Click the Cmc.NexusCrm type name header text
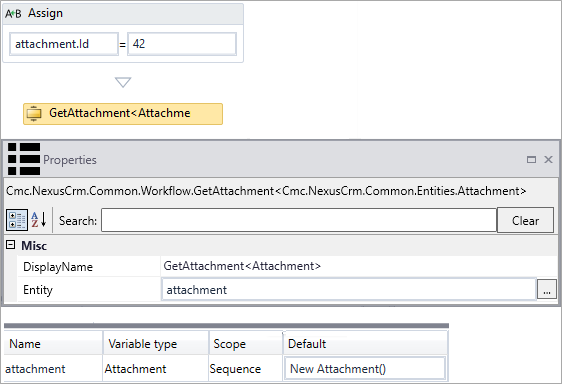The height and width of the screenshot is (384, 562). click(266, 191)
